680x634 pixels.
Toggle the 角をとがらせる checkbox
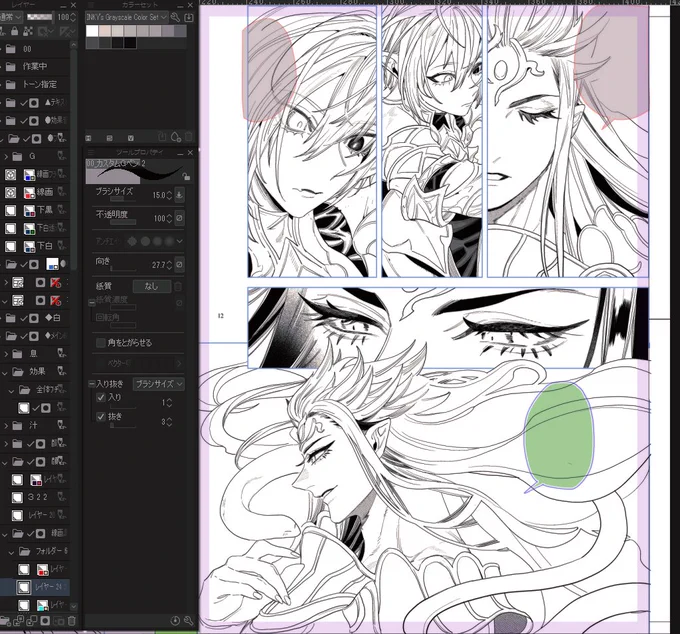tap(101, 343)
